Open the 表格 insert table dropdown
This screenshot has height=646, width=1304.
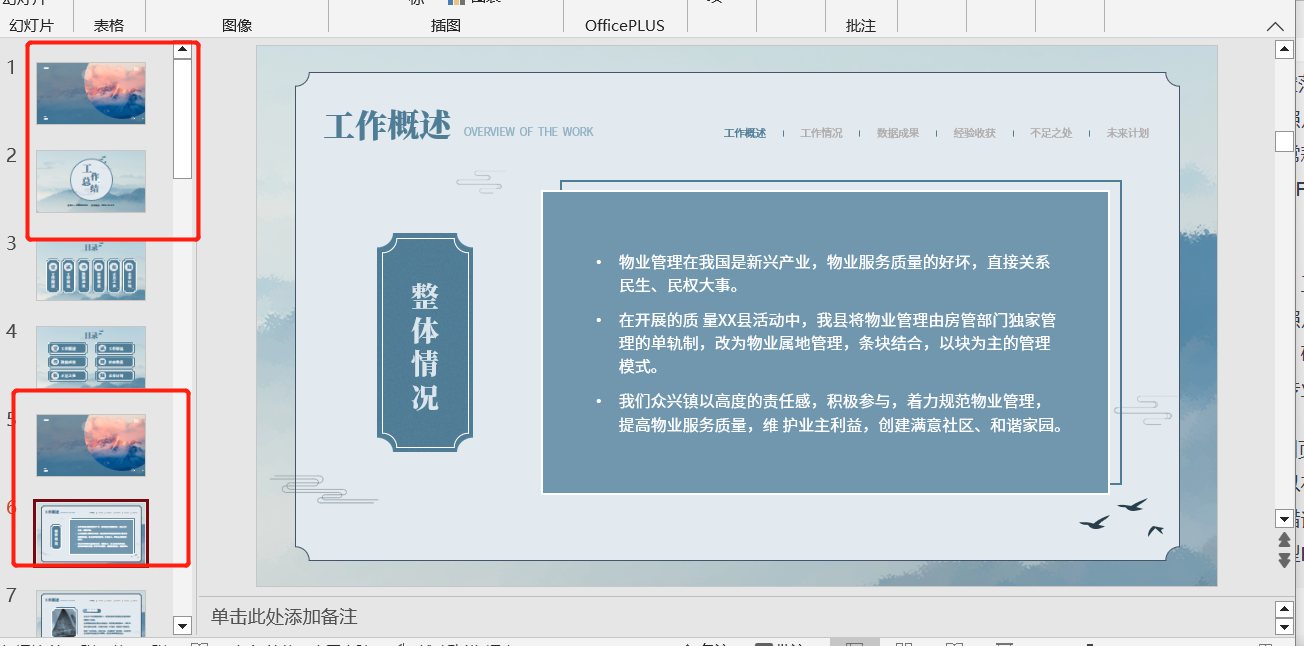point(109,25)
